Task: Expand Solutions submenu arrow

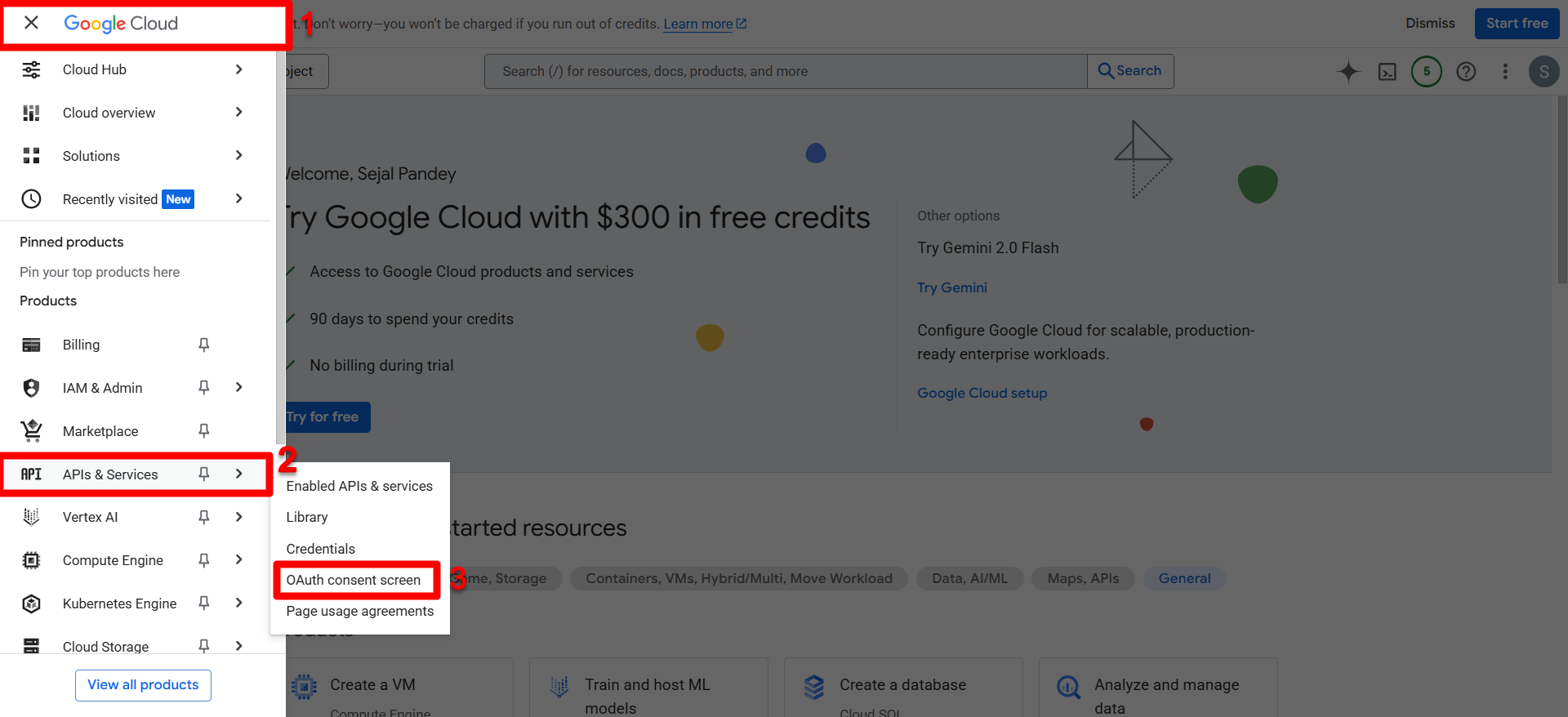Action: pyautogui.click(x=238, y=155)
